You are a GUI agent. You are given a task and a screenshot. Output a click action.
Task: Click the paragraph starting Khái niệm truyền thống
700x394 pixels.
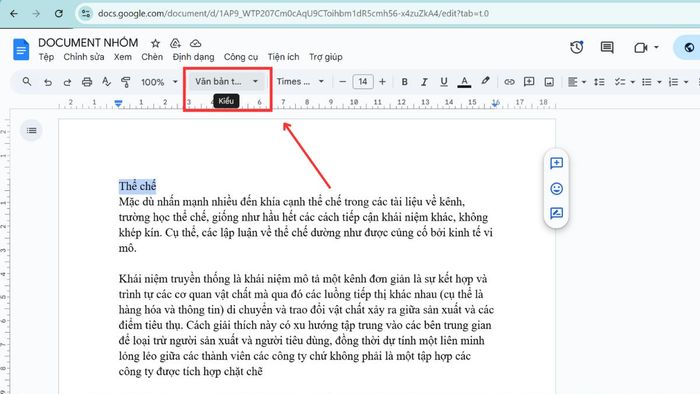pos(306,325)
